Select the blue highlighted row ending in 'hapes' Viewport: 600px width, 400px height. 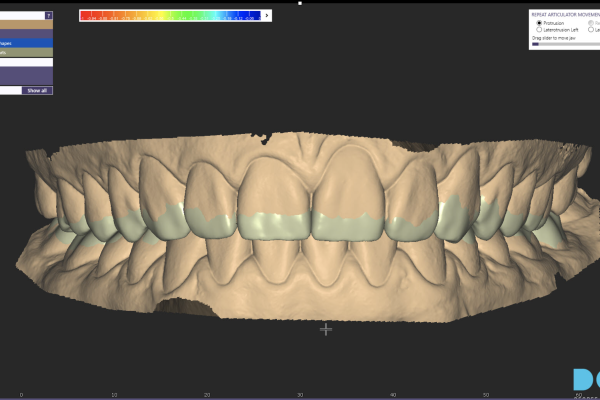[x=26, y=43]
